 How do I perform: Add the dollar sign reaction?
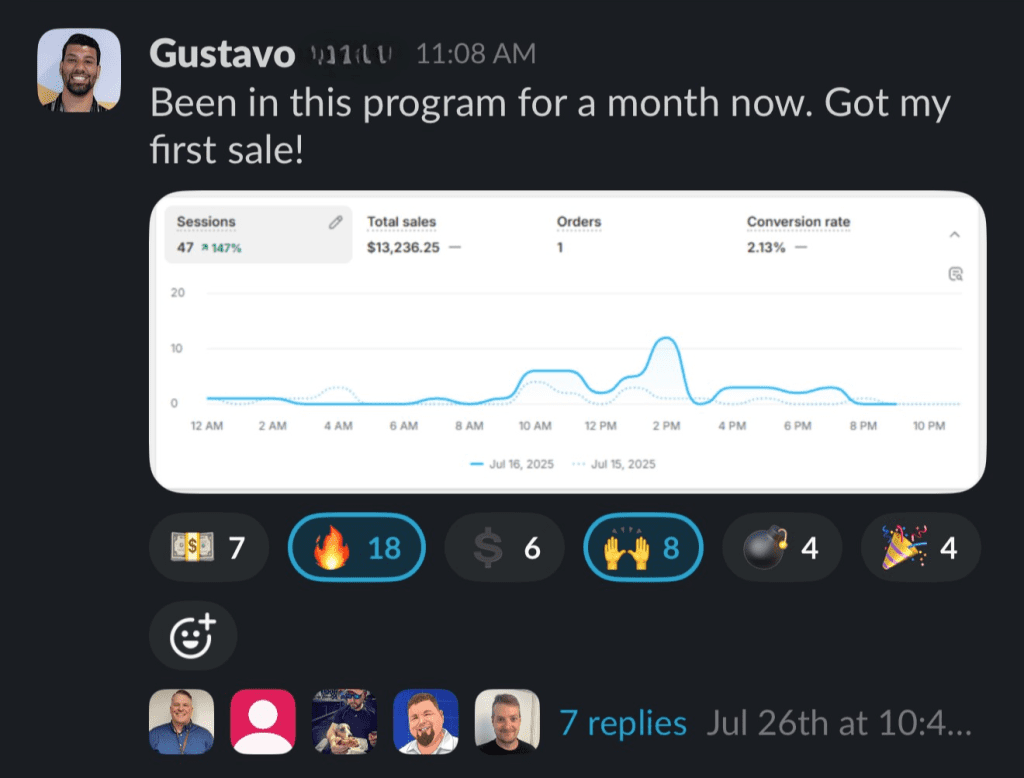click(504, 547)
